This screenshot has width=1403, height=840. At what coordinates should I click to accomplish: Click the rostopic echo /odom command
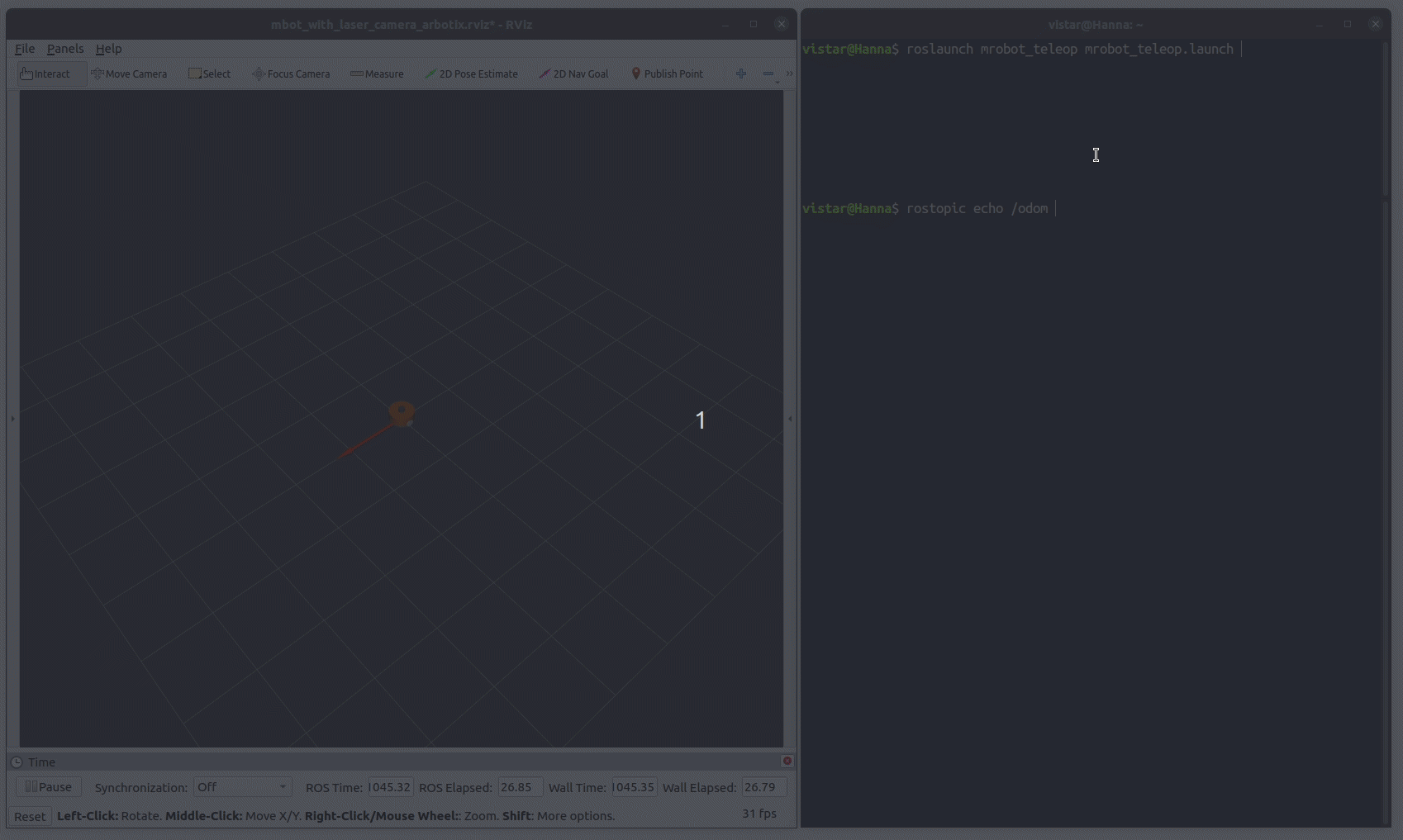[977, 208]
